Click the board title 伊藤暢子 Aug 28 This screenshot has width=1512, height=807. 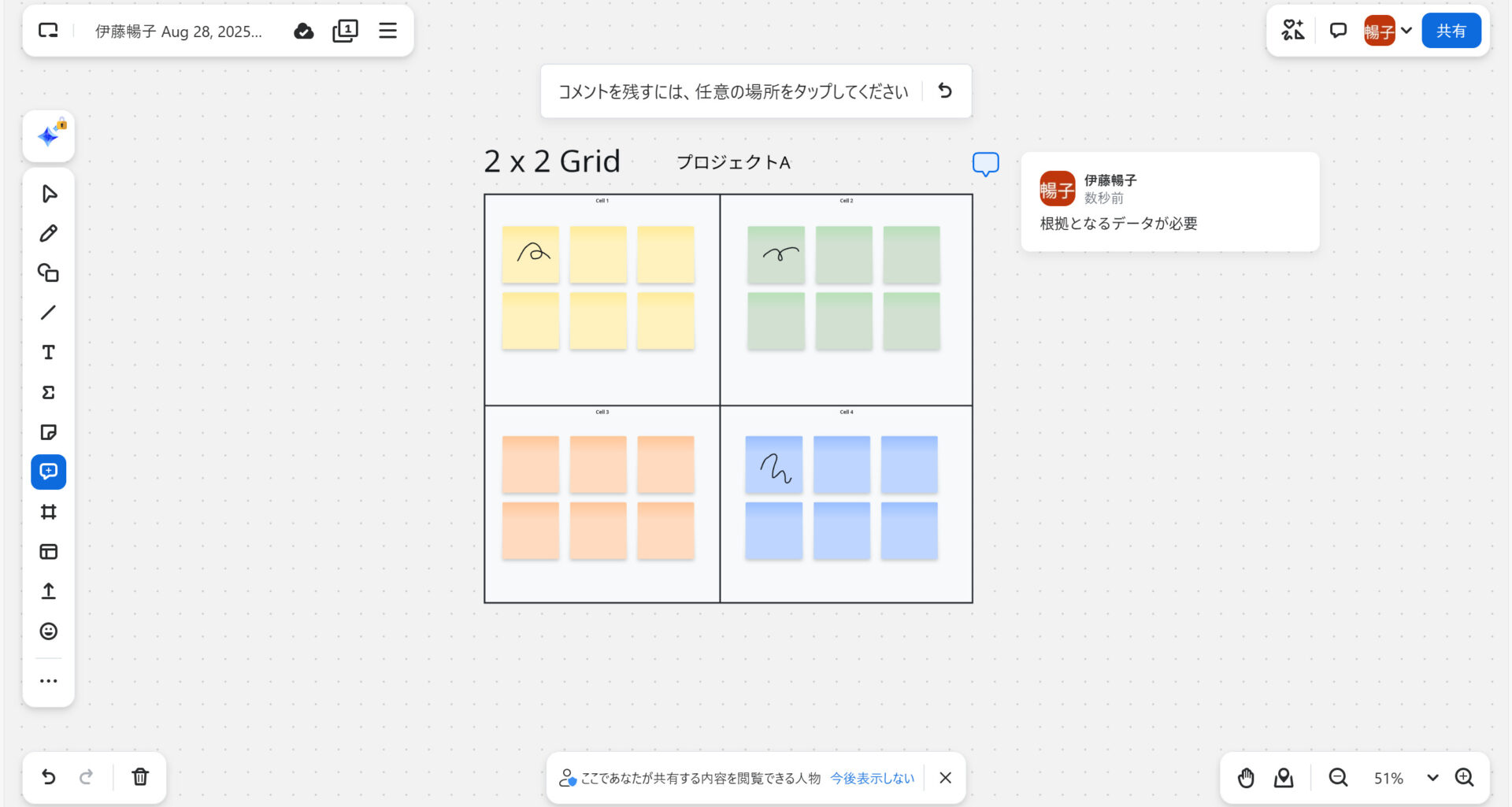178,31
